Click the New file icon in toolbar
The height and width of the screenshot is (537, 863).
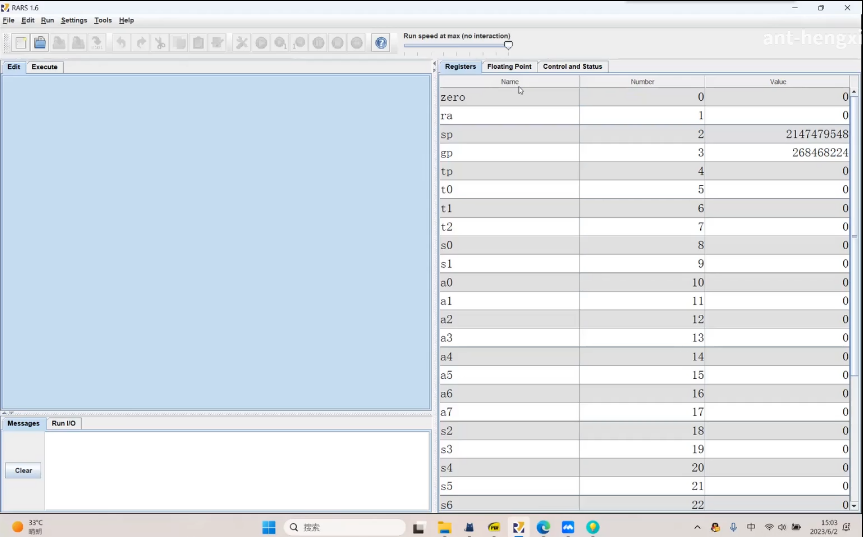(20, 43)
